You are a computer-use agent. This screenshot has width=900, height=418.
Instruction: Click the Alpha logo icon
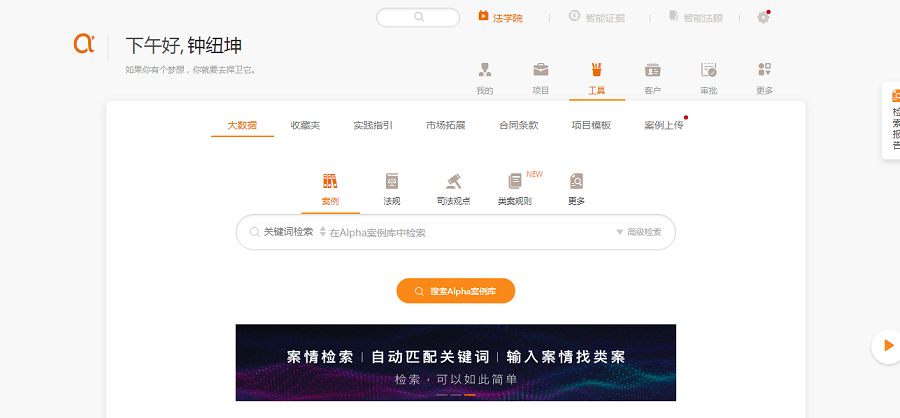coord(84,44)
